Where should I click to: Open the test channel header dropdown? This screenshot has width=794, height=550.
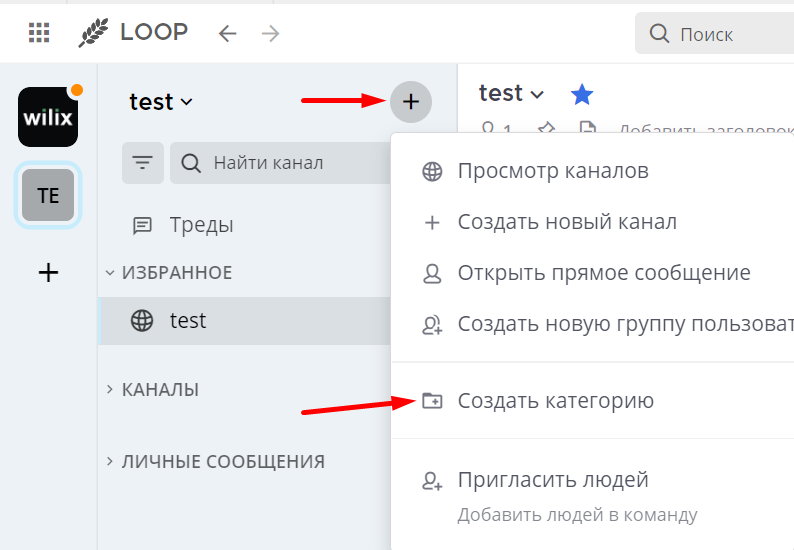point(511,93)
